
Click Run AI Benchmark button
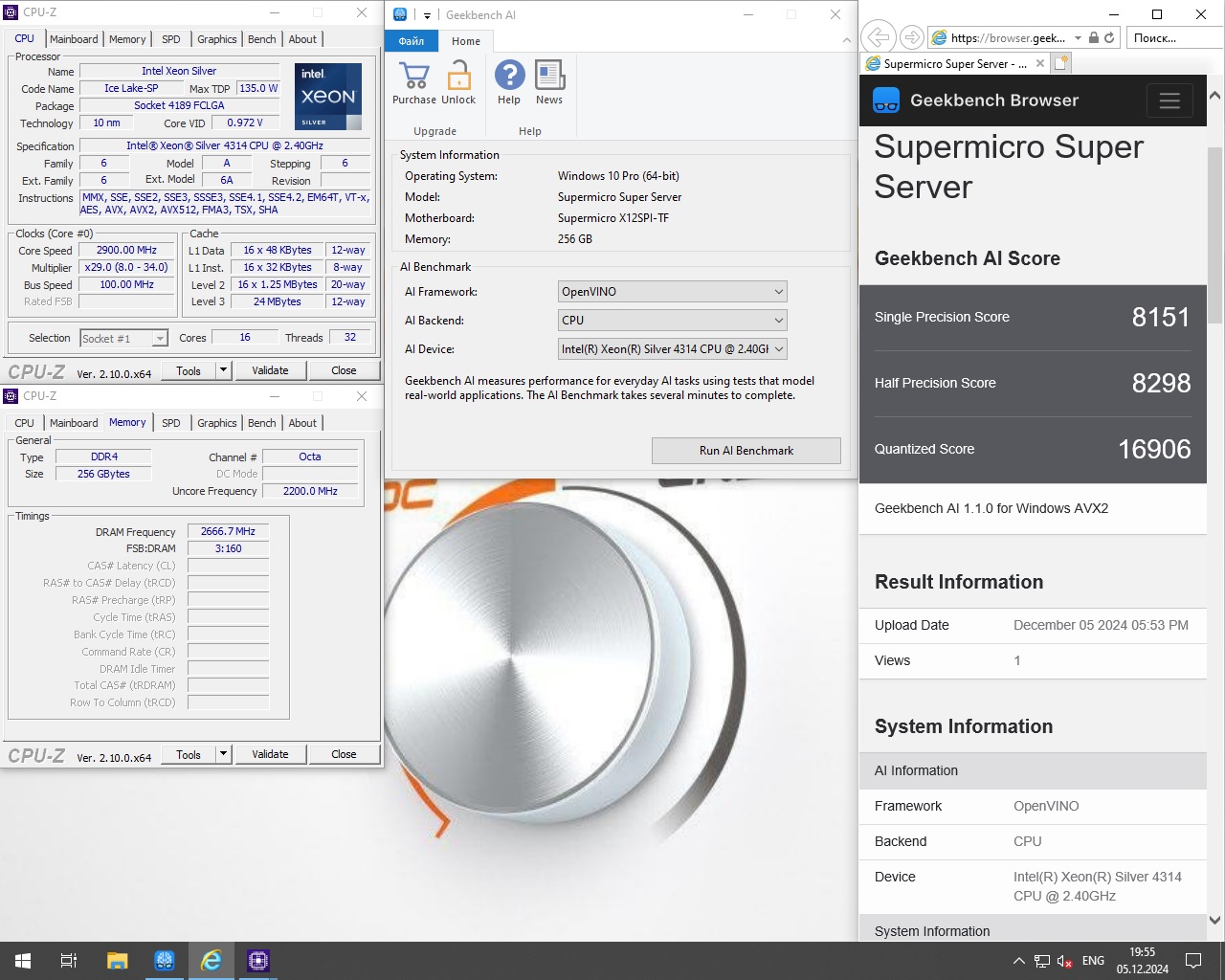(746, 451)
